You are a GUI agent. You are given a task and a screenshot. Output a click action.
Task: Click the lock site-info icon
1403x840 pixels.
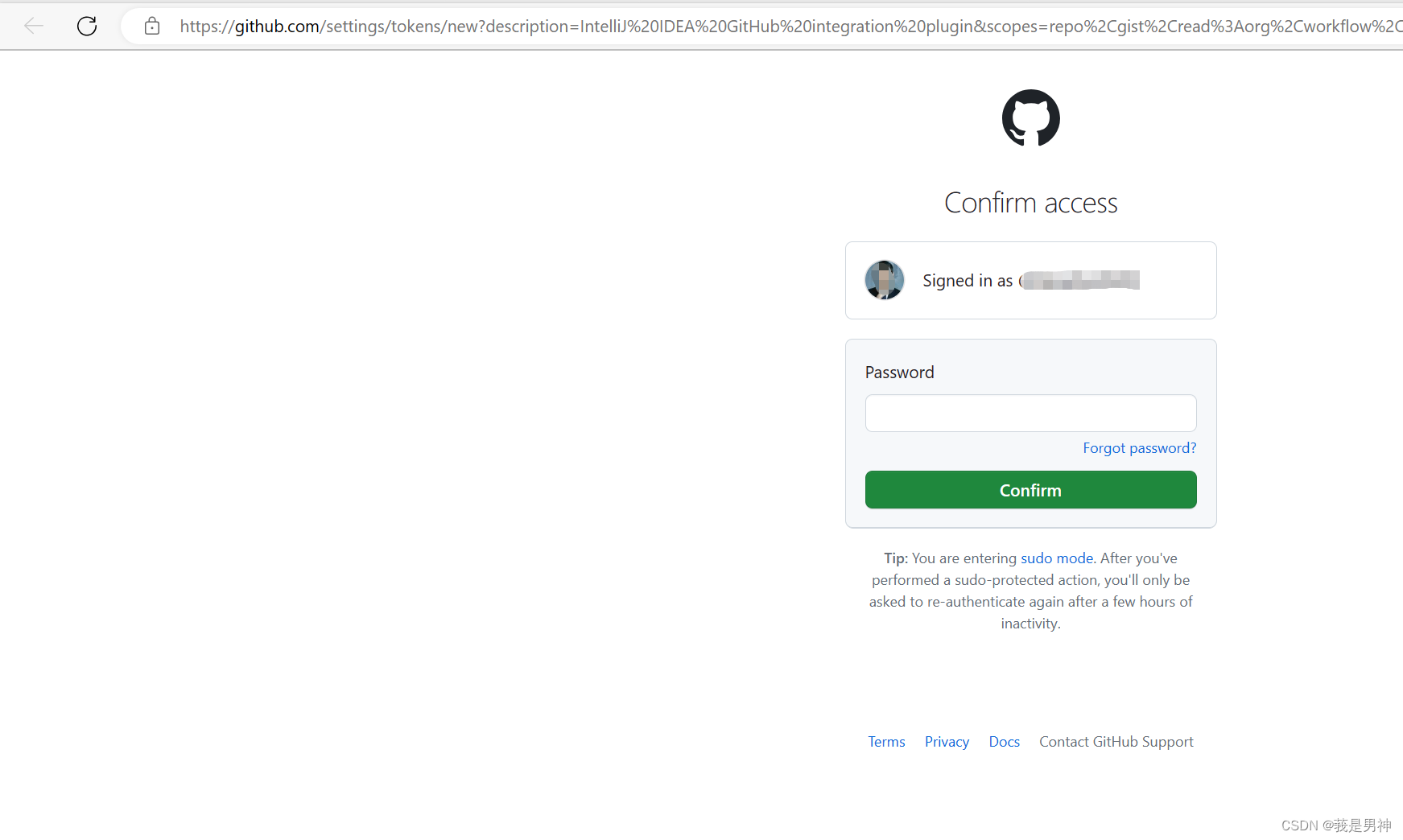click(x=152, y=26)
